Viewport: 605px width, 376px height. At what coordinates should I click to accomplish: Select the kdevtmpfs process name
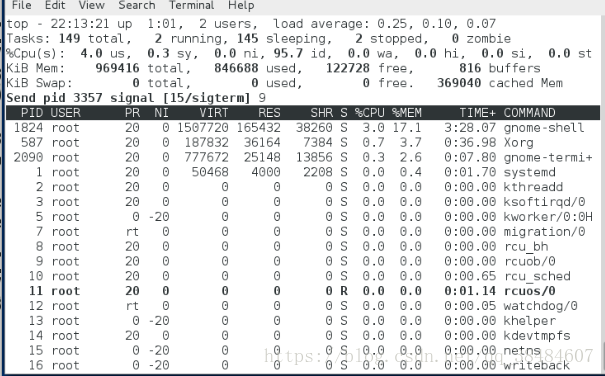tap(537, 336)
